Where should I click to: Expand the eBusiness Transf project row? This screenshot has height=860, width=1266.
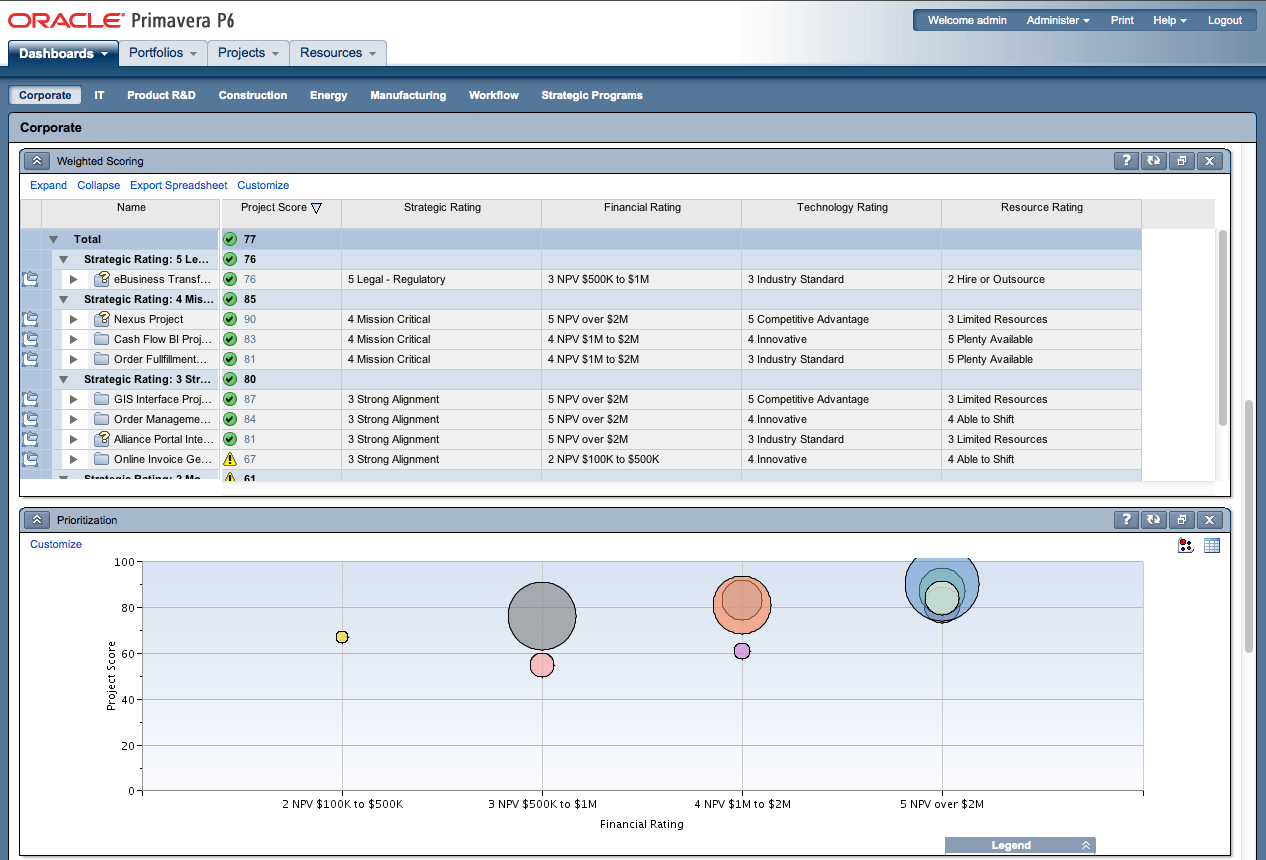[x=73, y=279]
